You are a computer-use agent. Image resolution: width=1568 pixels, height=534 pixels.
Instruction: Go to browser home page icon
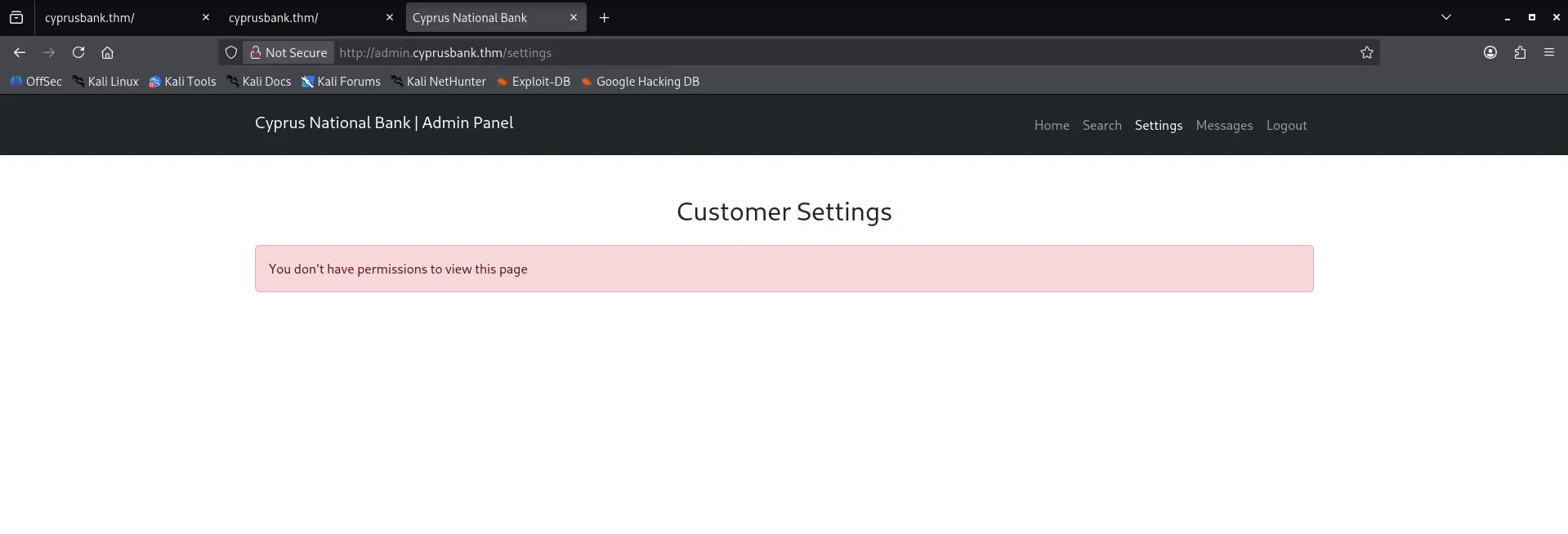107,52
